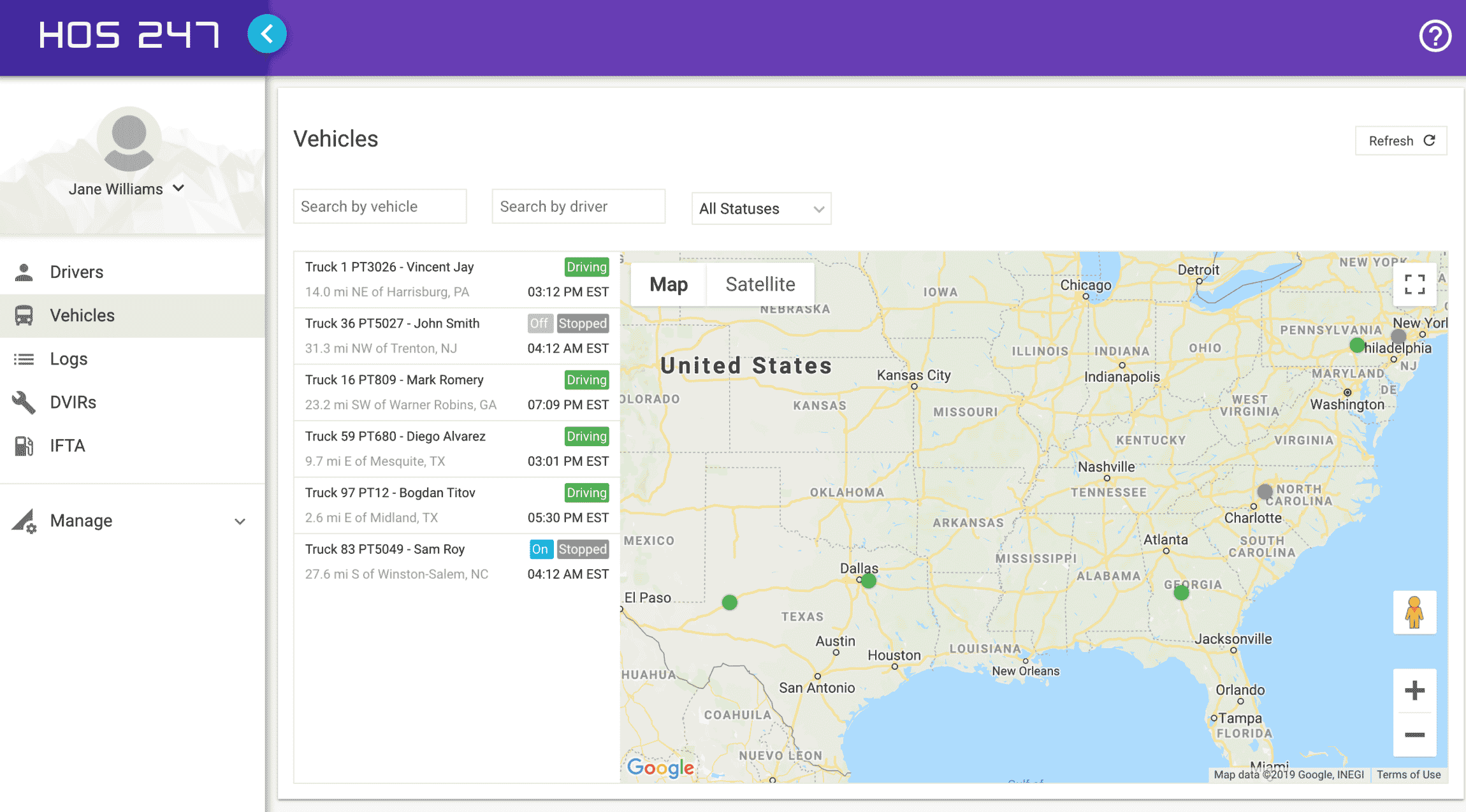Open the All Statuses dropdown

(x=761, y=207)
